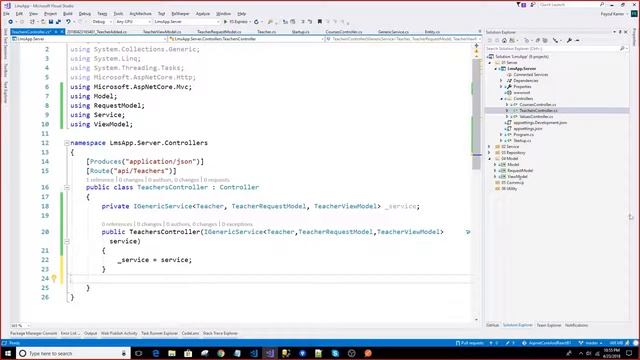
Task: Expand the 02 Service folder
Action: pos(489,147)
